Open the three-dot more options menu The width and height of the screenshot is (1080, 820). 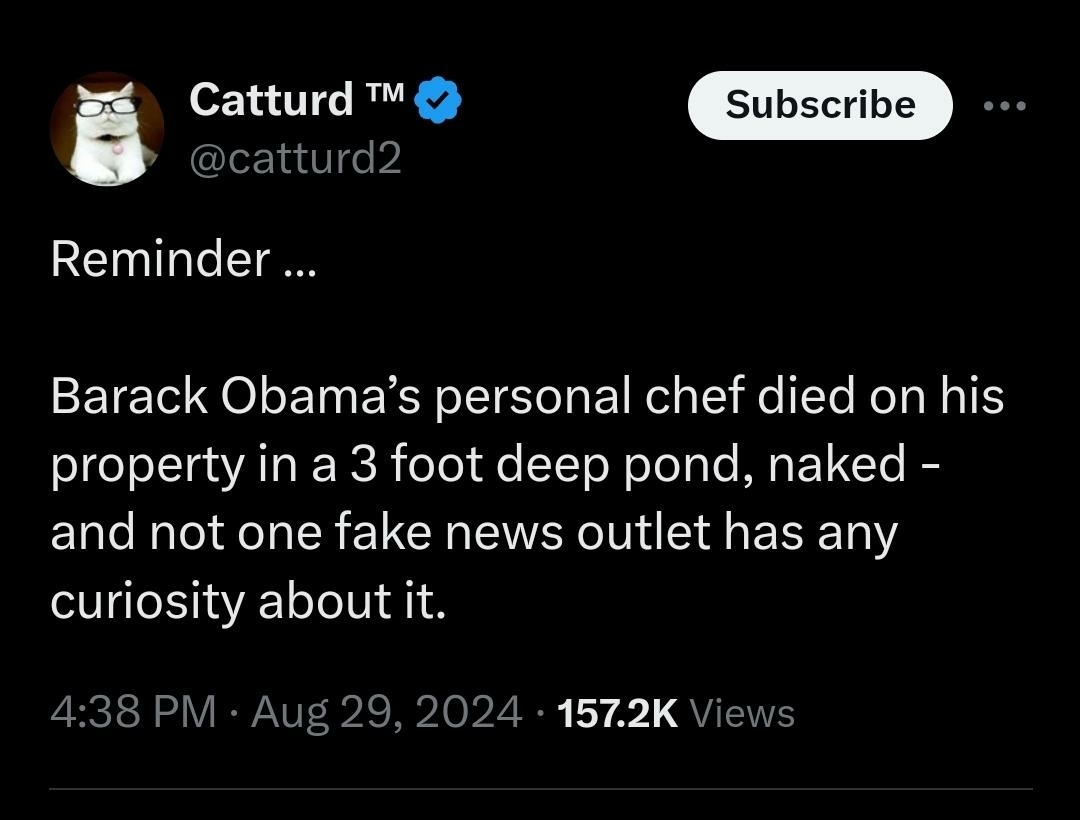point(1004,105)
